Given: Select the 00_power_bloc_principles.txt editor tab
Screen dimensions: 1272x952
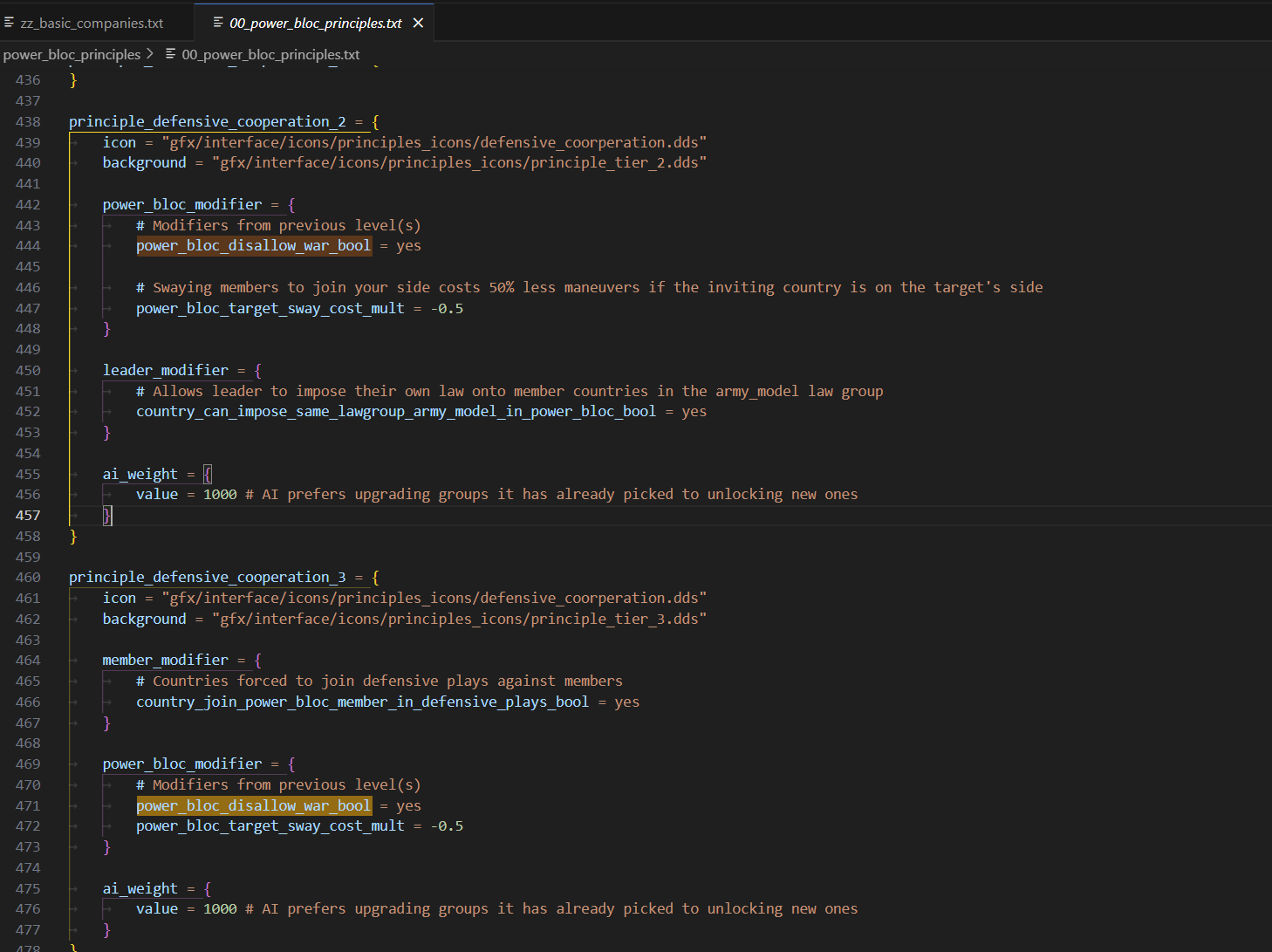Looking at the screenshot, I should pyautogui.click(x=315, y=23).
